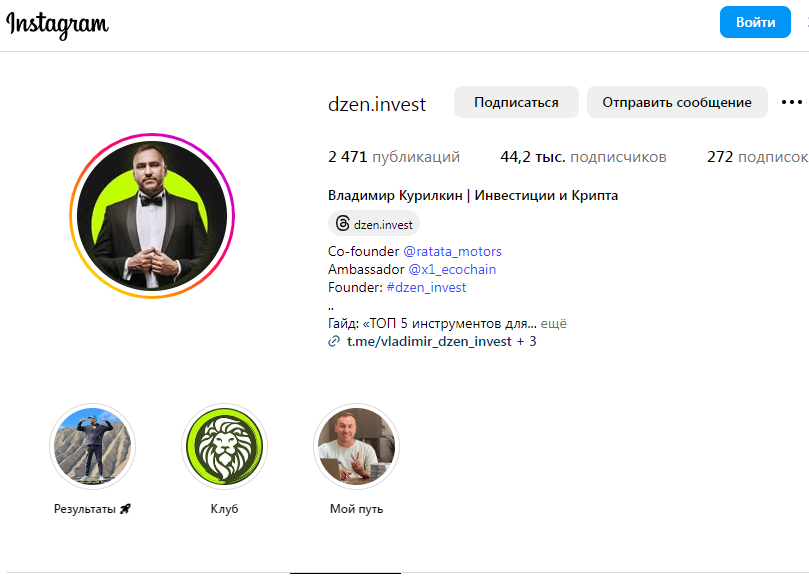Viewport: 809px width, 579px height.
Task: Open the Клуб lion highlight
Action: pyautogui.click(x=224, y=445)
